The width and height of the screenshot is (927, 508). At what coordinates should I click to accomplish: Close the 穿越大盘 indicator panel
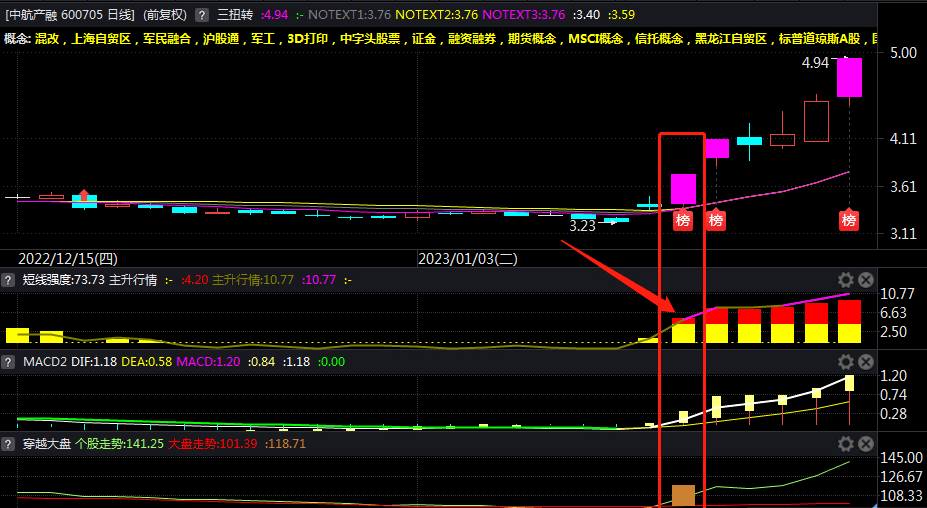click(866, 443)
